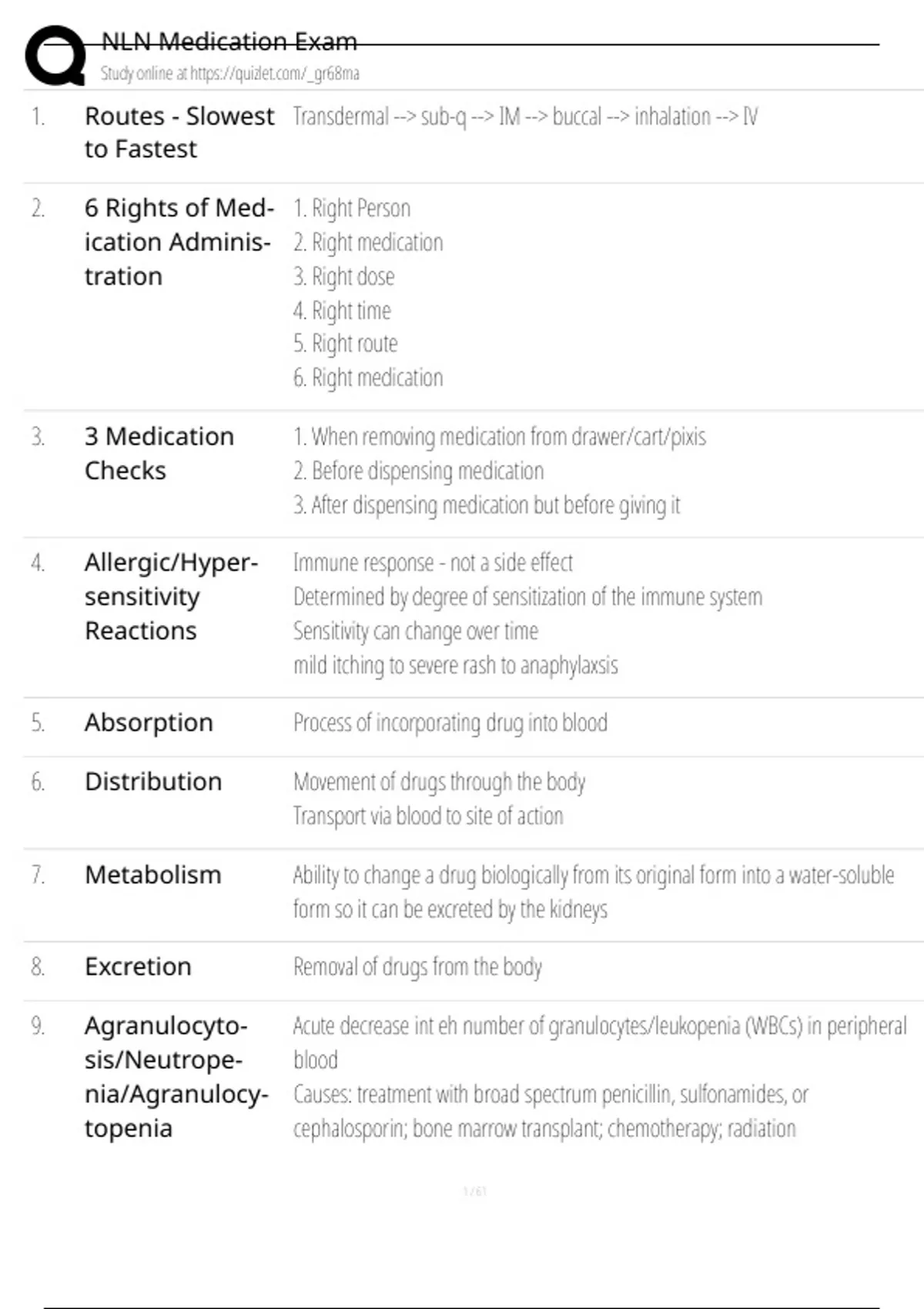Select the 3 Medication Checks term

(x=159, y=454)
